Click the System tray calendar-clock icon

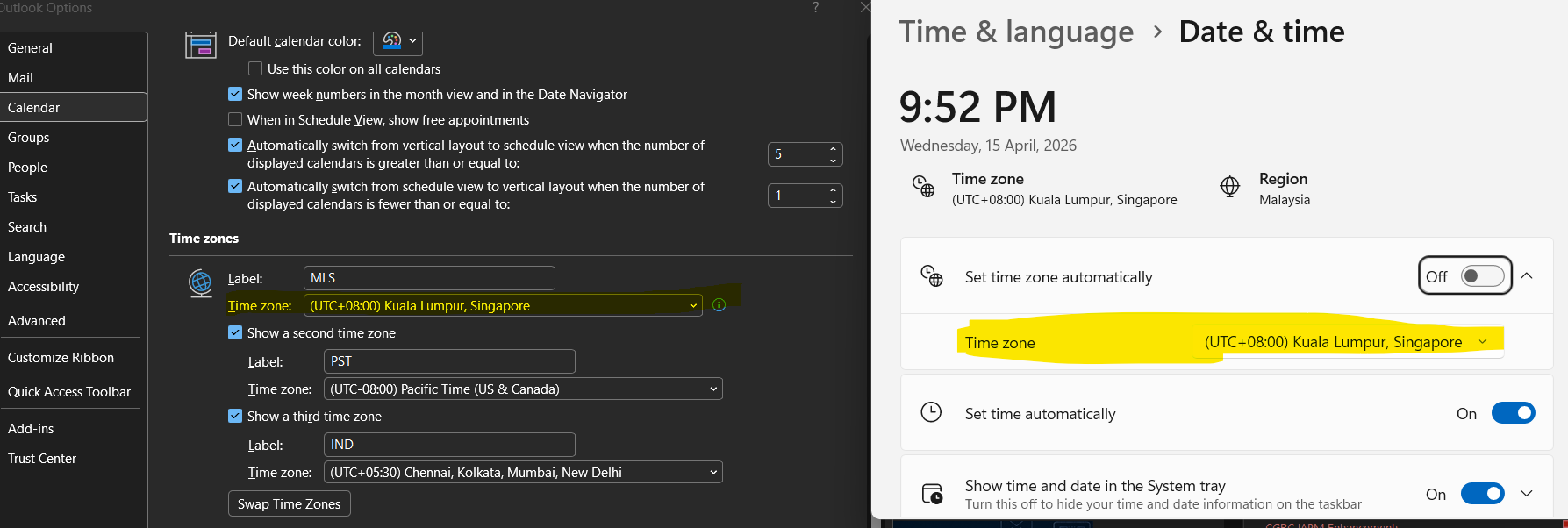click(x=932, y=494)
